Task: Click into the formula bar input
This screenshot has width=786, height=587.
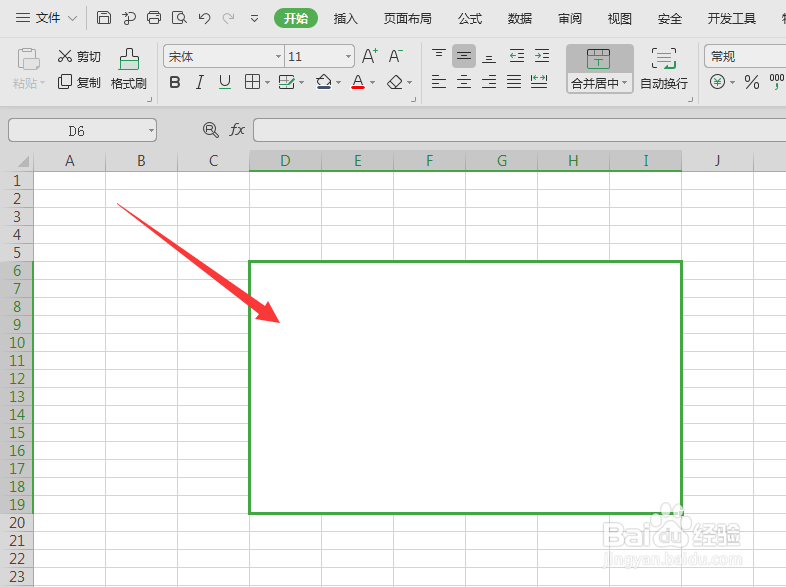Action: pyautogui.click(x=519, y=130)
